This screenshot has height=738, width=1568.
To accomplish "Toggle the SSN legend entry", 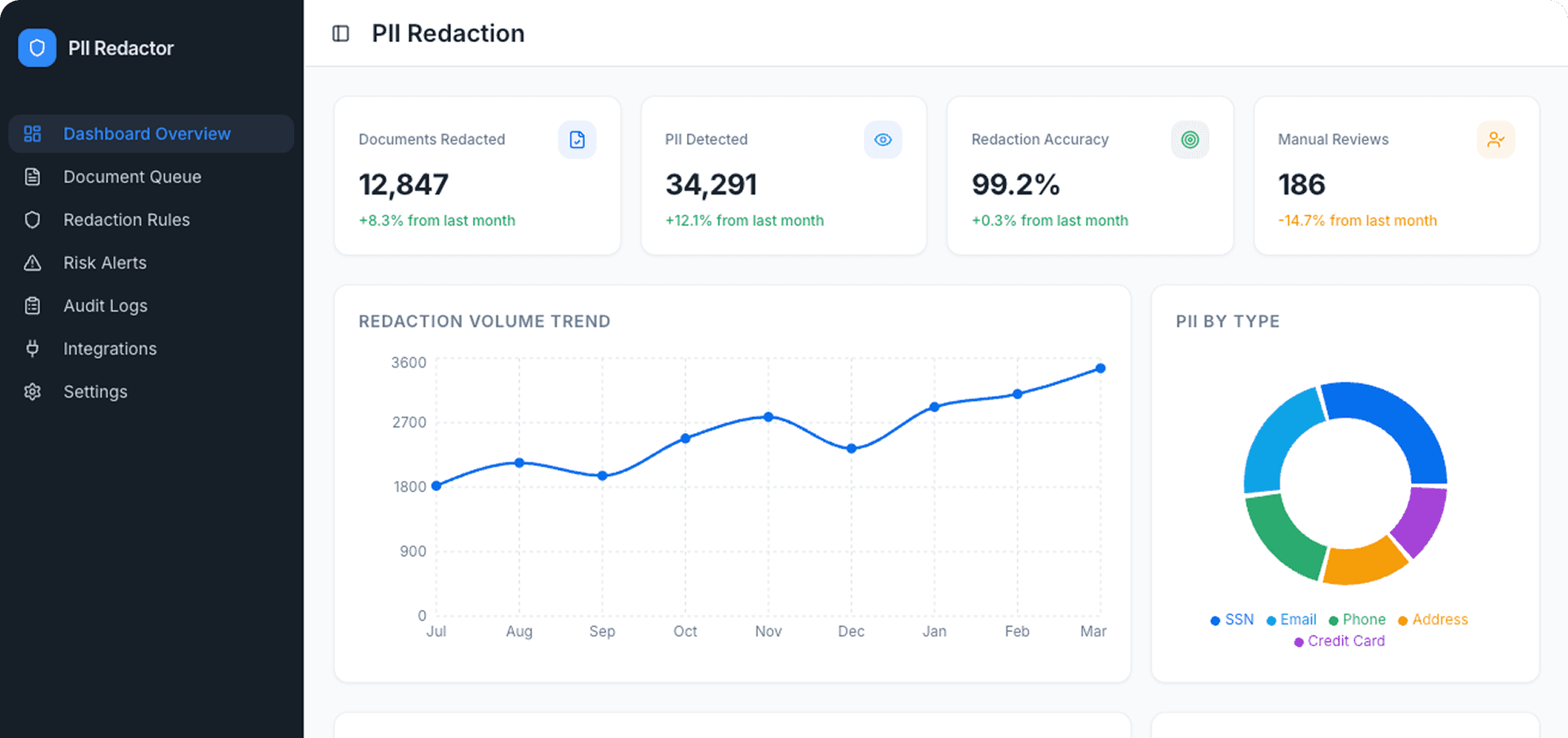I will pos(1232,620).
